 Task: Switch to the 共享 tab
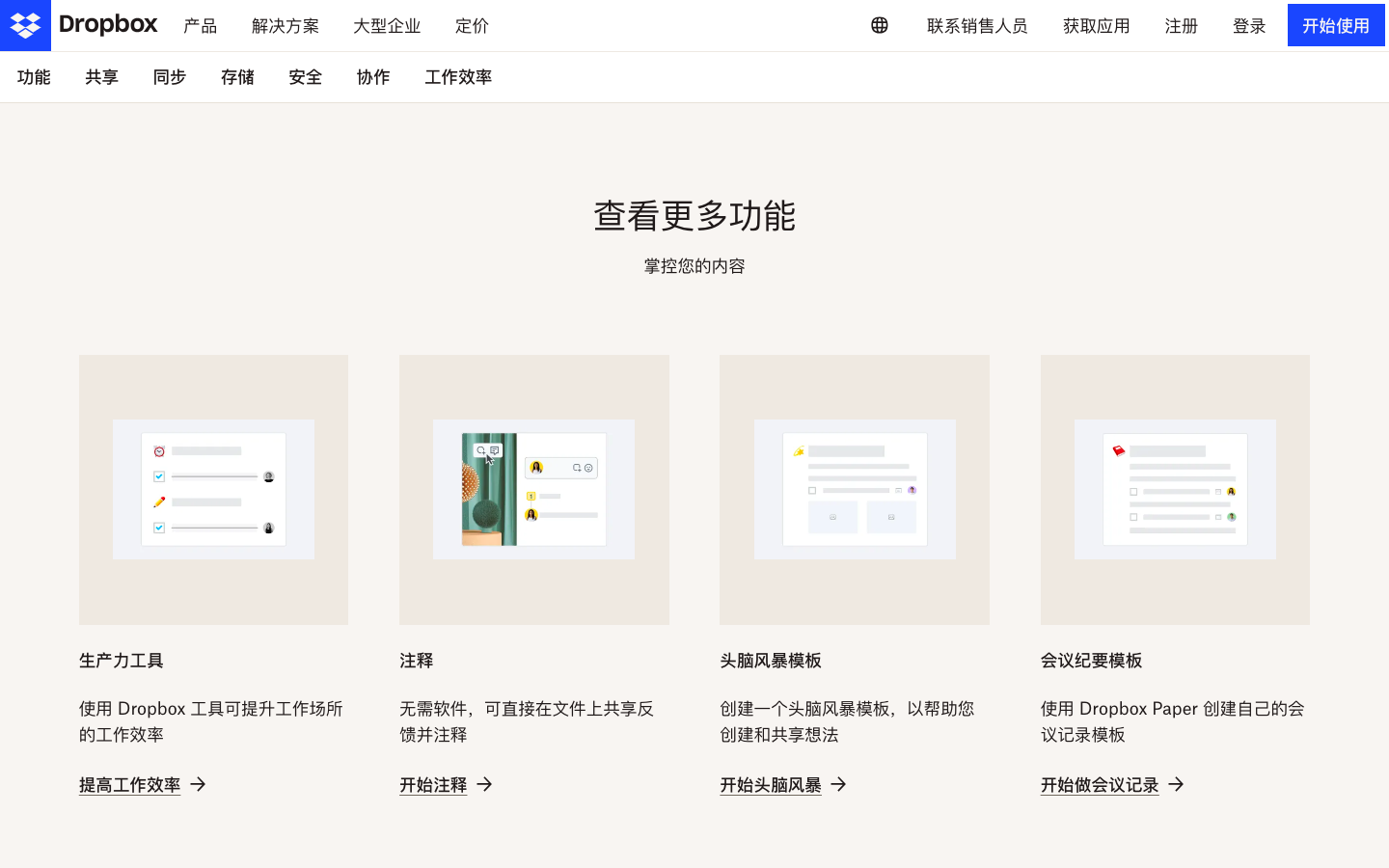pyautogui.click(x=101, y=77)
